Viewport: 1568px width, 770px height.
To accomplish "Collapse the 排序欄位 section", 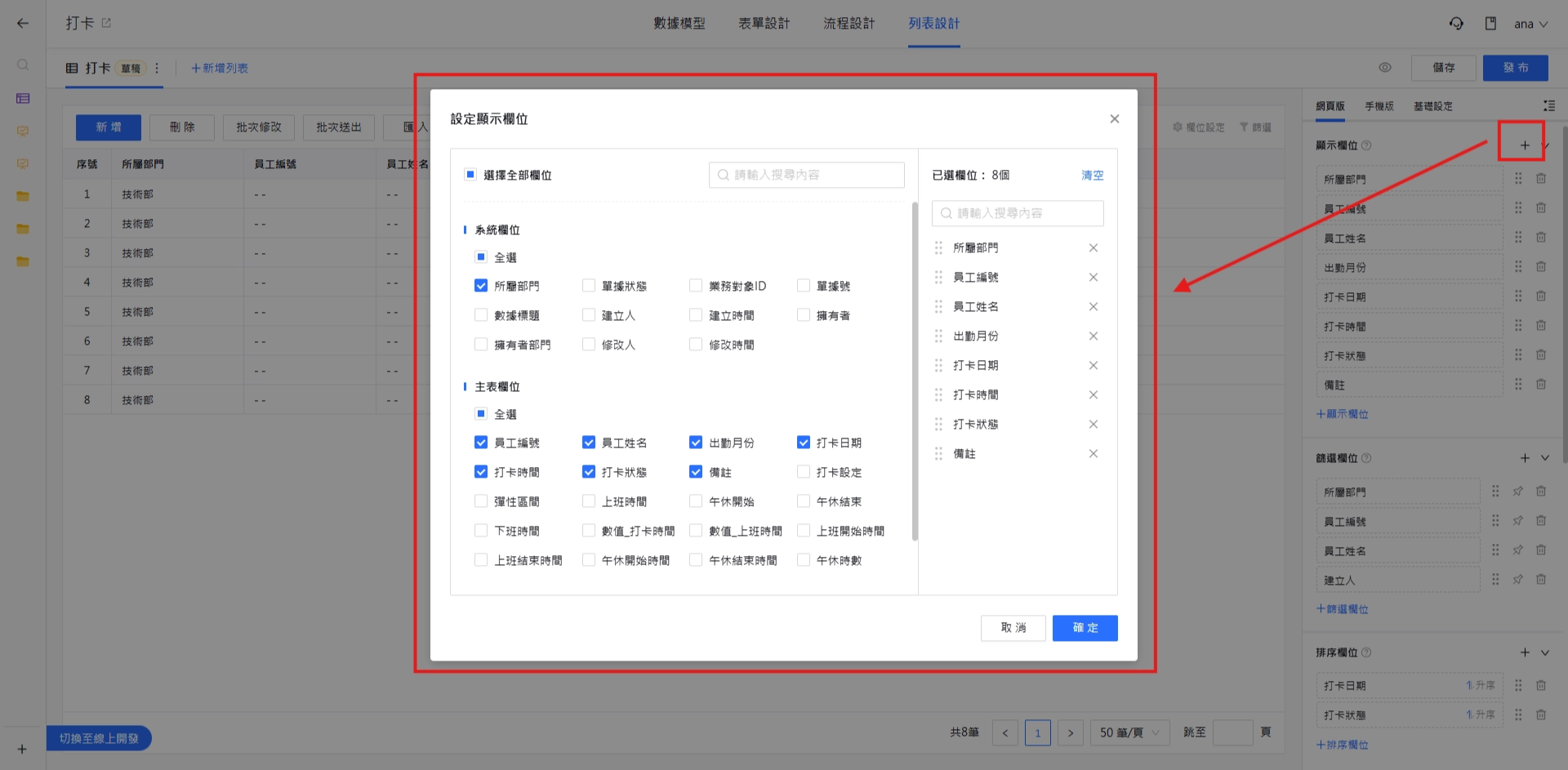I will tap(1545, 652).
